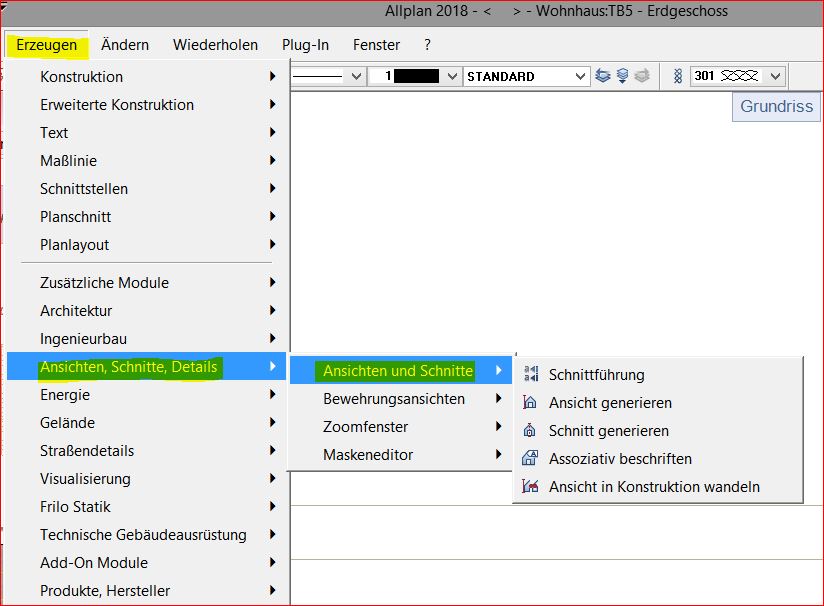Viewport: 824px width, 606px height.
Task: Open the 301 hatch pattern dropdown
Action: (775, 76)
